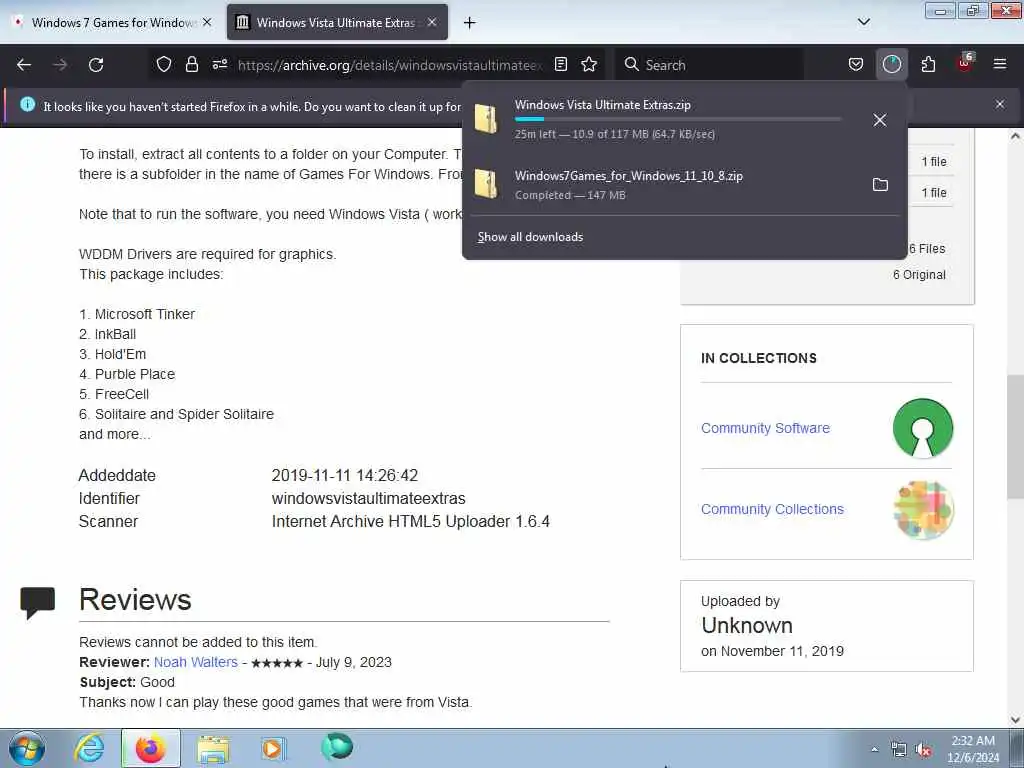Reload the page with the refresh icon

pyautogui.click(x=96, y=65)
